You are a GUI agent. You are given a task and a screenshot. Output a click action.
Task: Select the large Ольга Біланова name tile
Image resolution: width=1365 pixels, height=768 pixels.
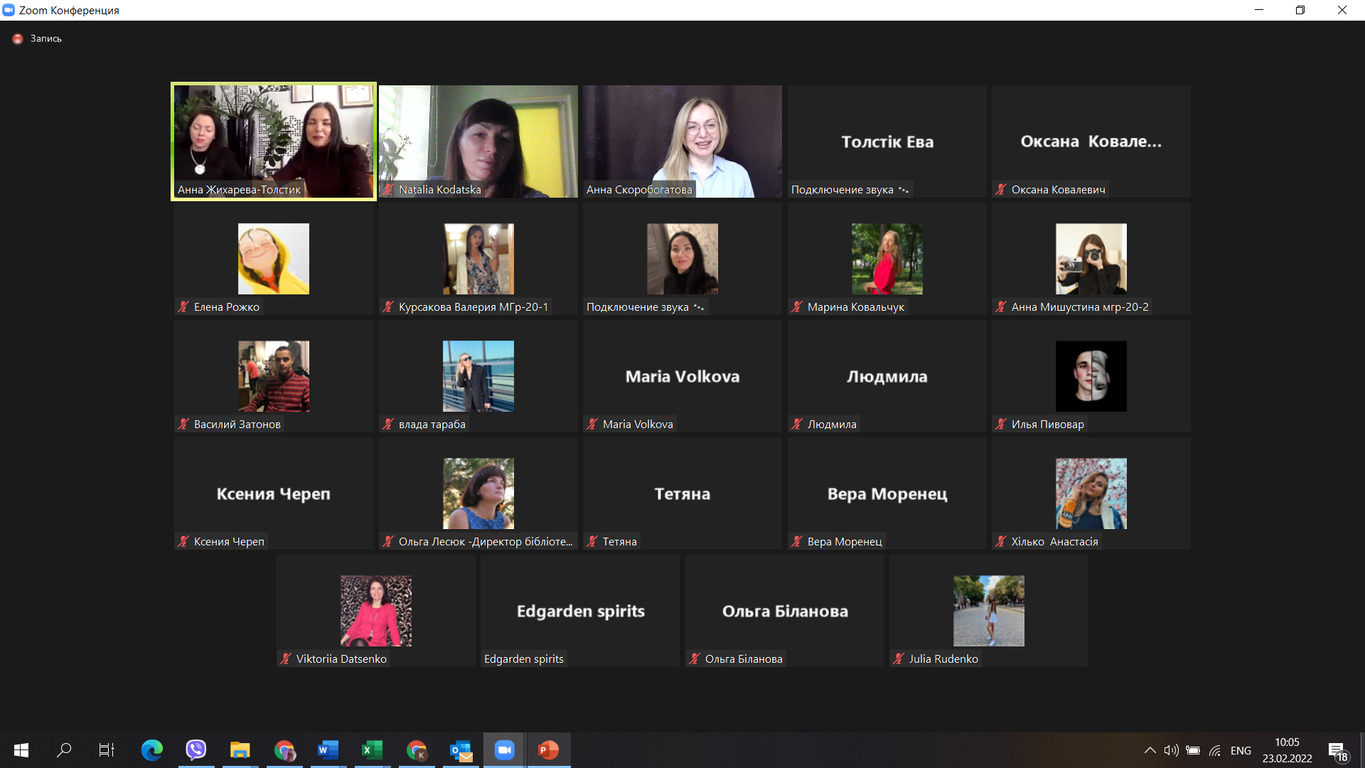(785, 611)
